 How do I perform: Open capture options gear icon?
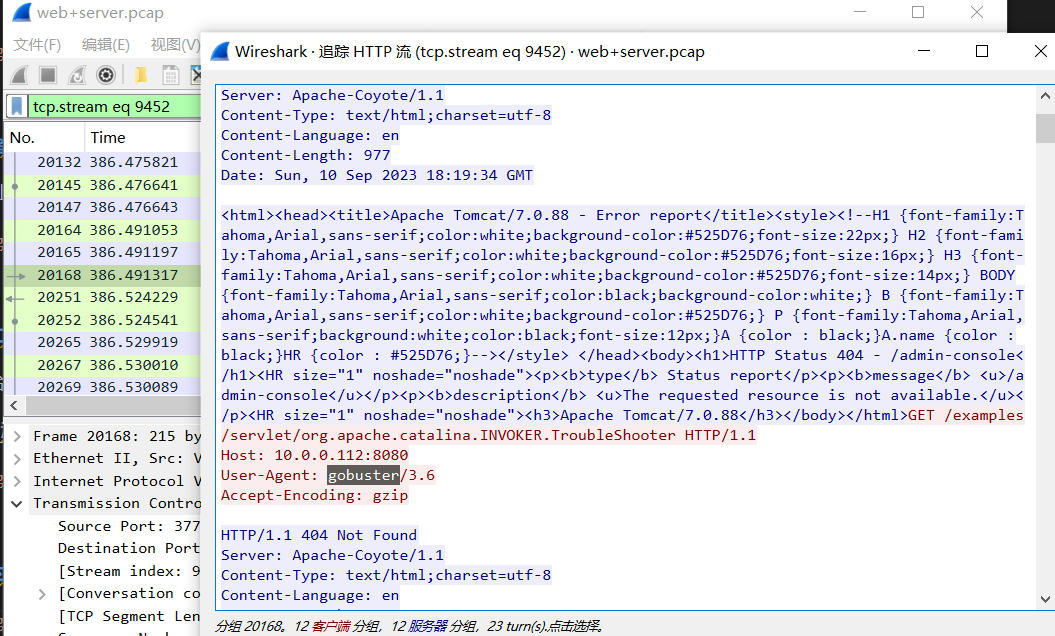(105, 75)
